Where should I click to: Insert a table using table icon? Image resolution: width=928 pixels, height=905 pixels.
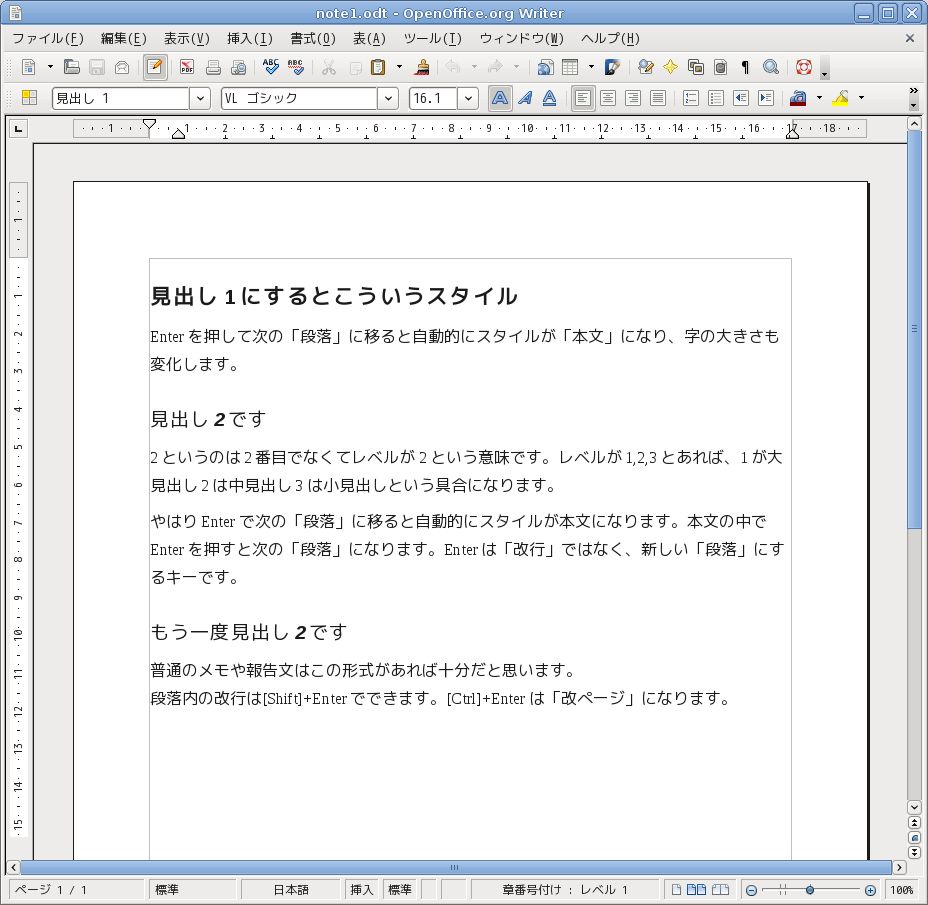[x=570, y=67]
